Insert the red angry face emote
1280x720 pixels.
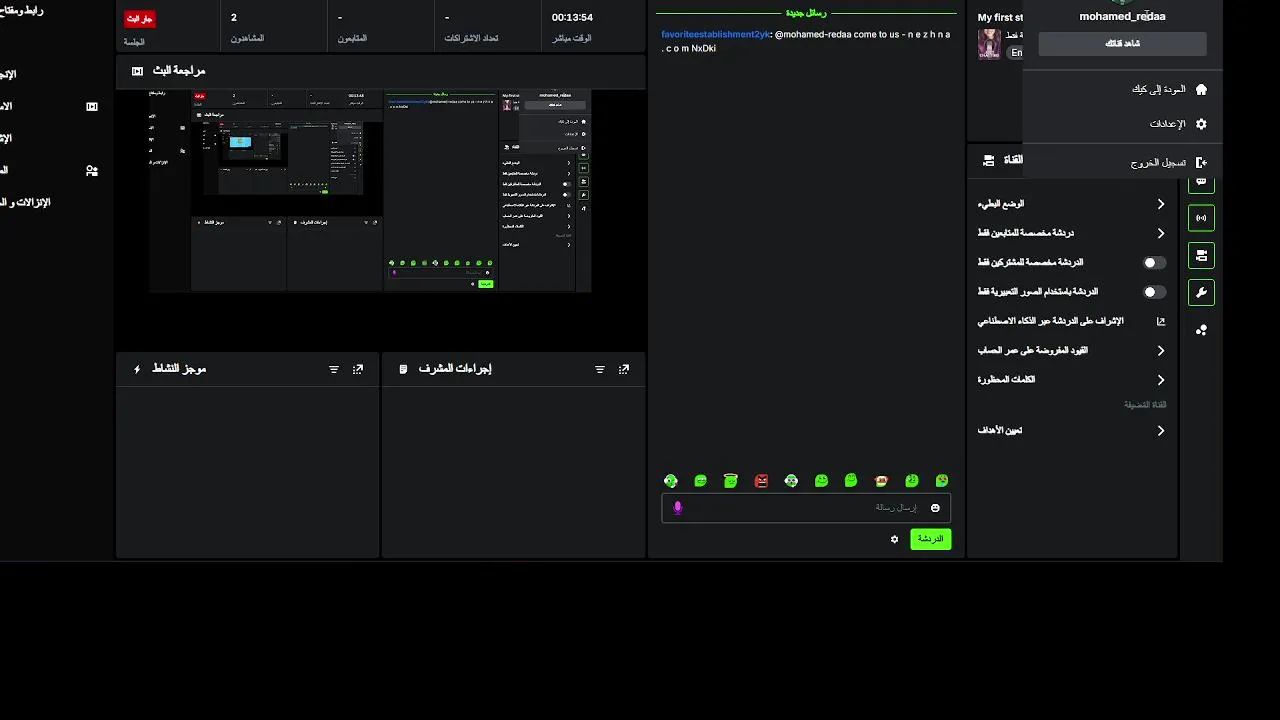761,481
